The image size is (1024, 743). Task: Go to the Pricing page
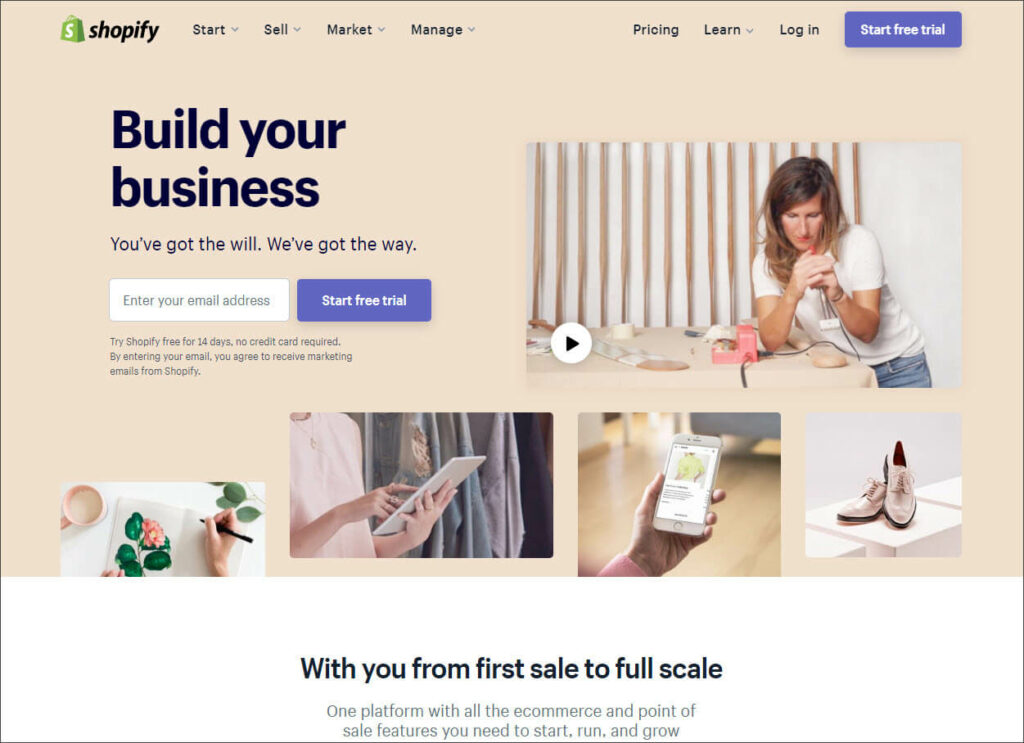[x=656, y=30]
